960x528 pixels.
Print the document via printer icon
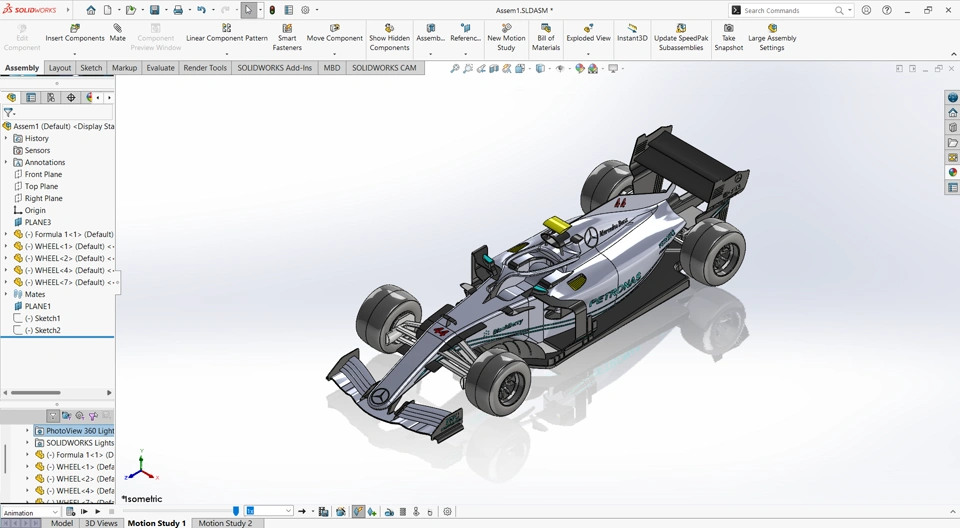click(x=178, y=10)
